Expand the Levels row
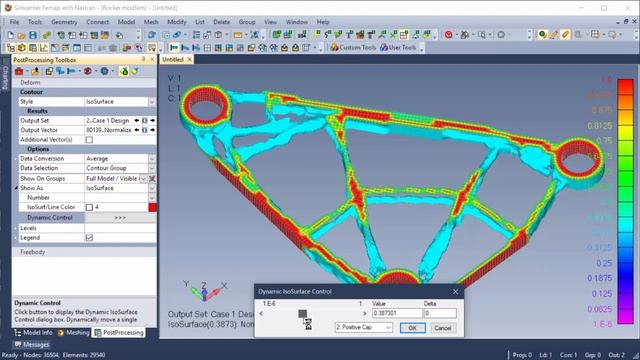The image size is (640, 360). (x=16, y=228)
